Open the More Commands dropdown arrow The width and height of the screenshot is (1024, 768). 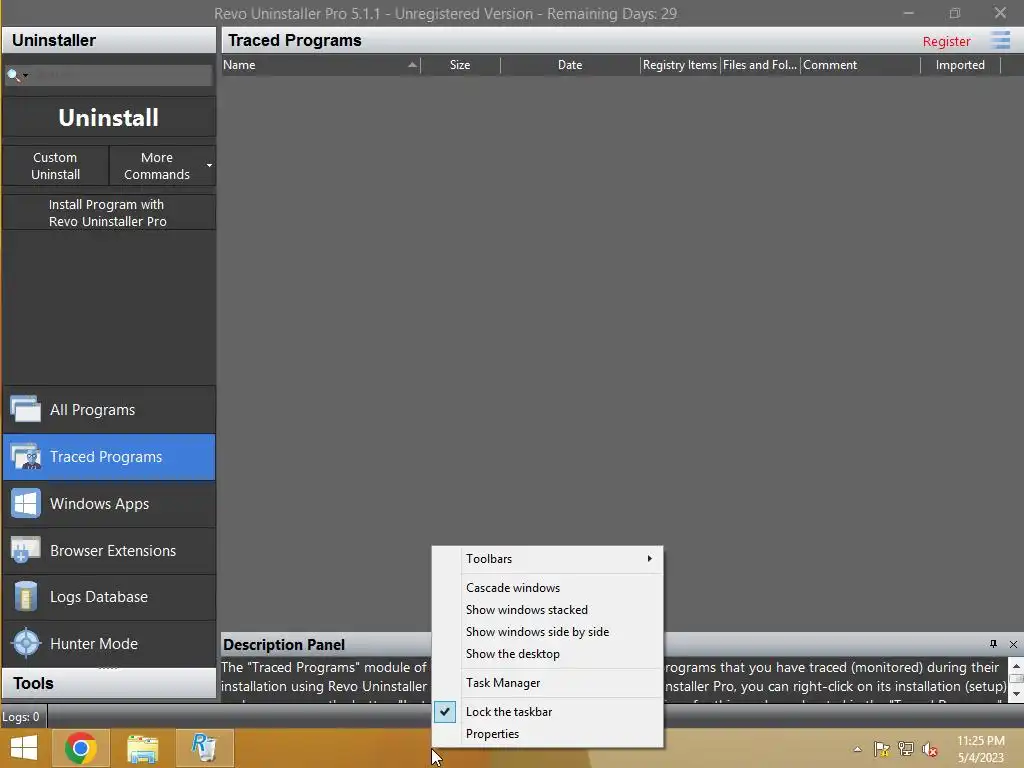[x=209, y=165]
